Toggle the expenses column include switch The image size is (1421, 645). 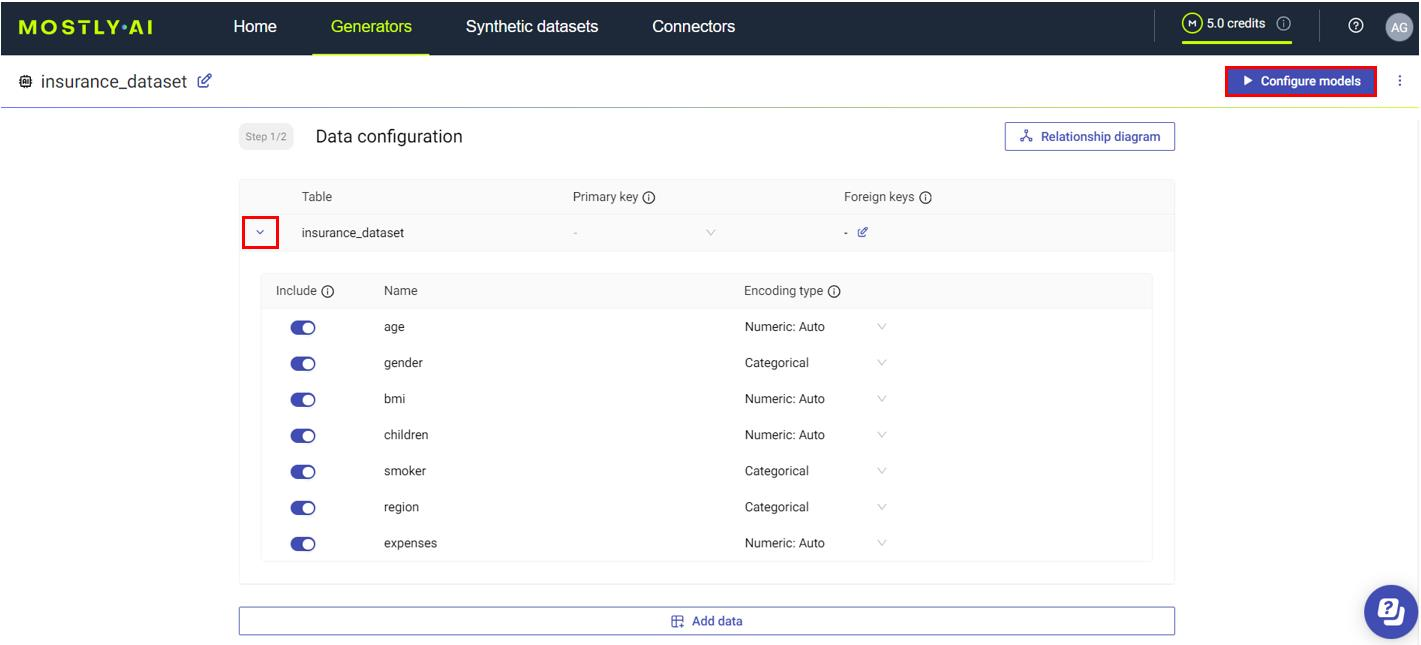[303, 544]
